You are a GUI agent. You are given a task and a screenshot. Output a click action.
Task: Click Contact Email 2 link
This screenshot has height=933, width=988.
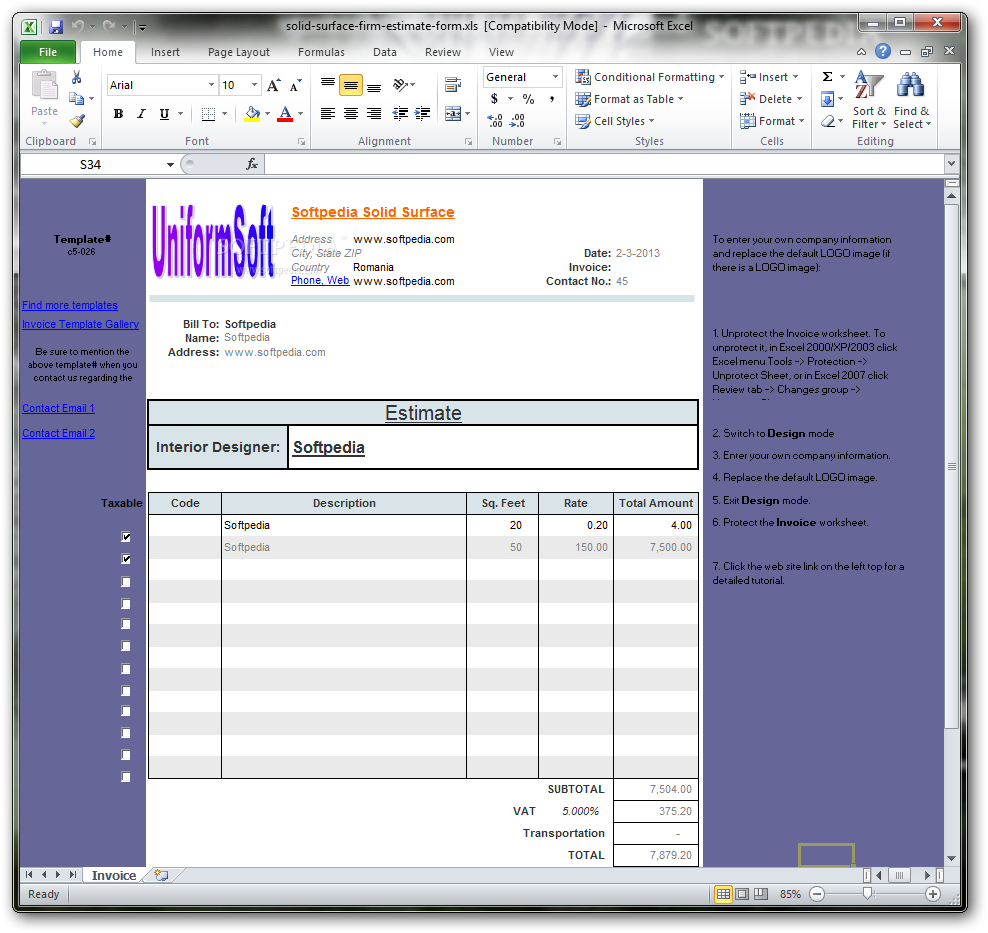(59, 433)
